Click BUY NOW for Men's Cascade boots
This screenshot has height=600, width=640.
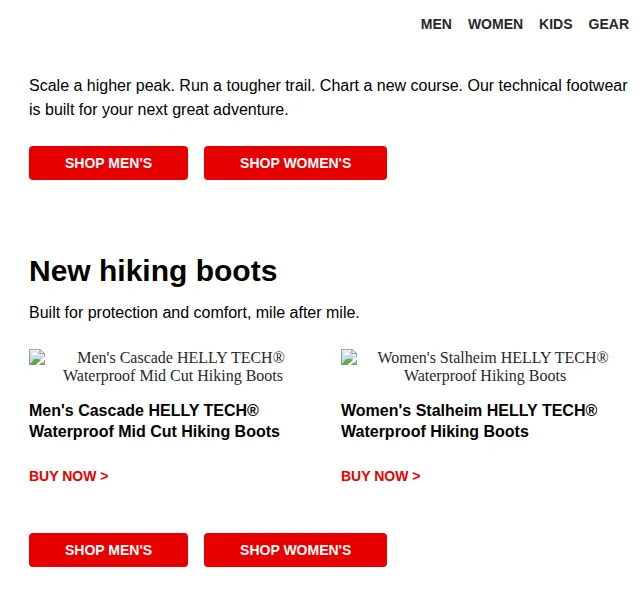(x=69, y=476)
